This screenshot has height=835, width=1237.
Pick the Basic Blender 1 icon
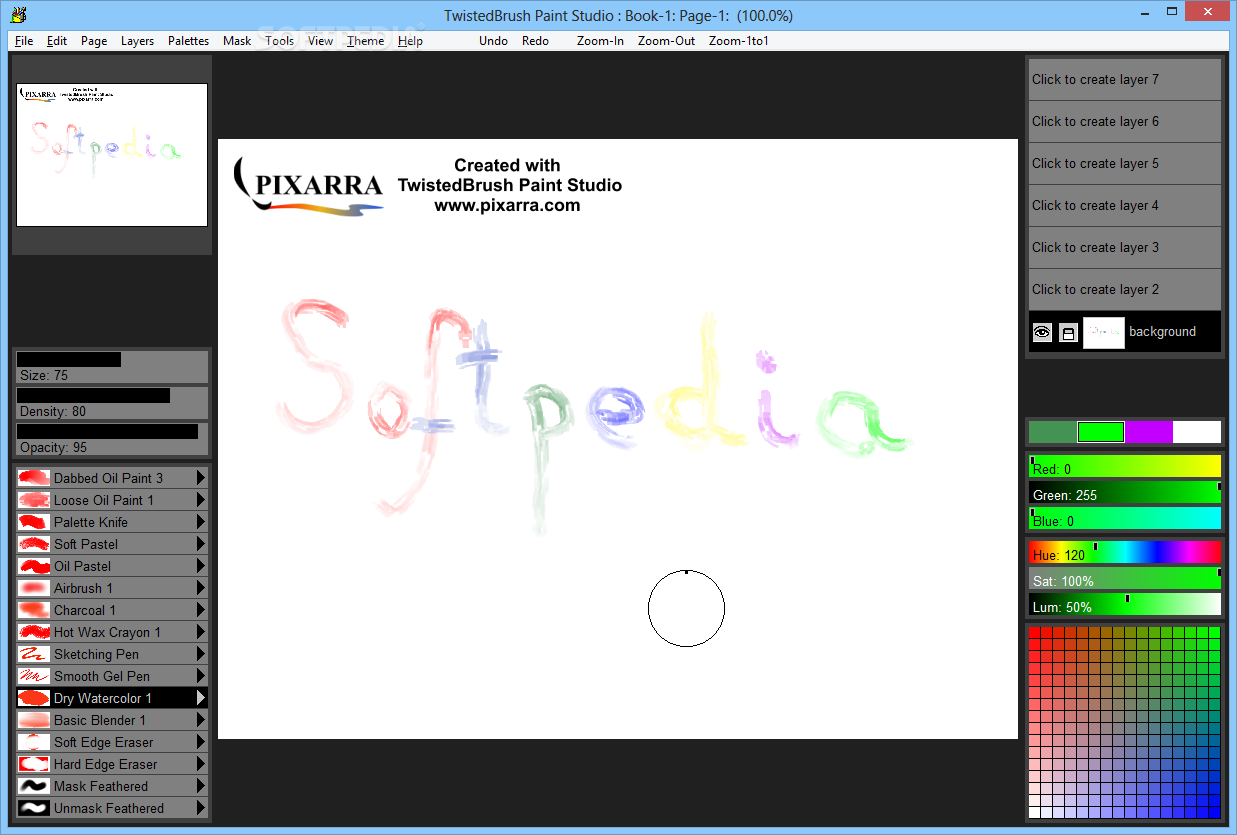34,720
